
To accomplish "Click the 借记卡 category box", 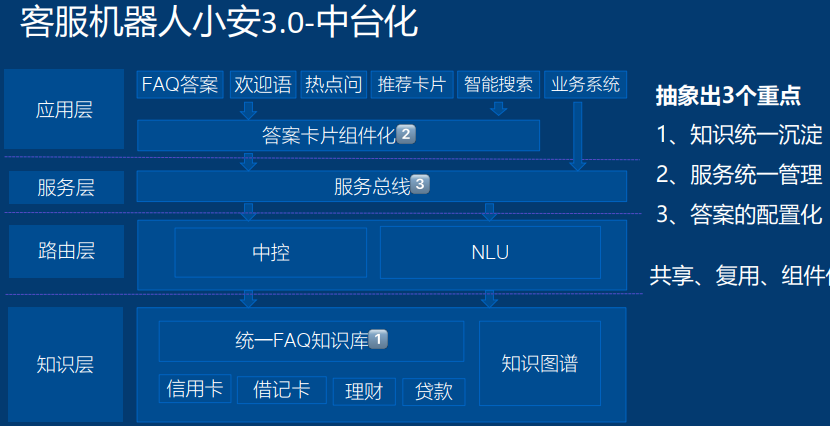I will point(281,388).
